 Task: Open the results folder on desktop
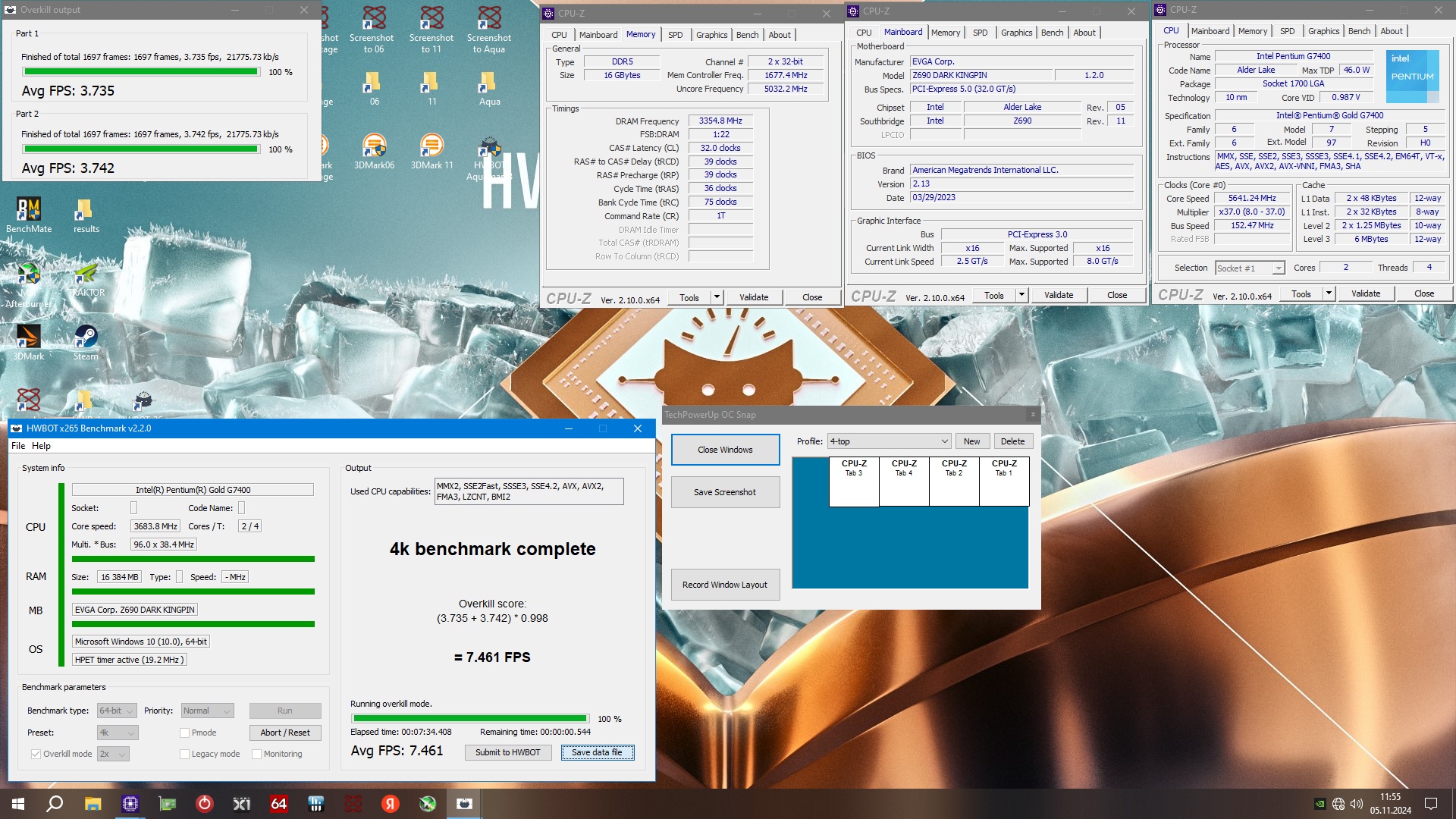86,215
